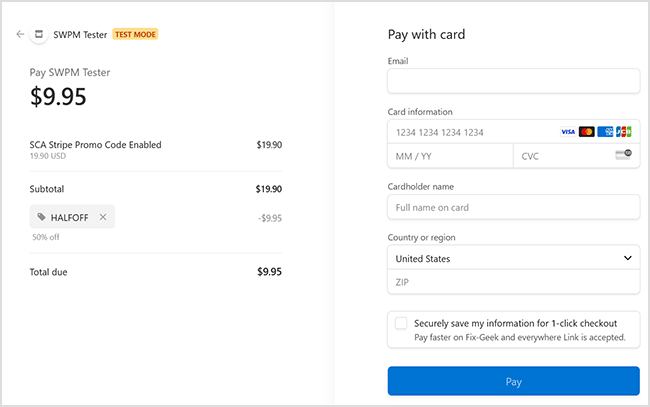Remove the HALFOFF promo code

pyautogui.click(x=103, y=216)
